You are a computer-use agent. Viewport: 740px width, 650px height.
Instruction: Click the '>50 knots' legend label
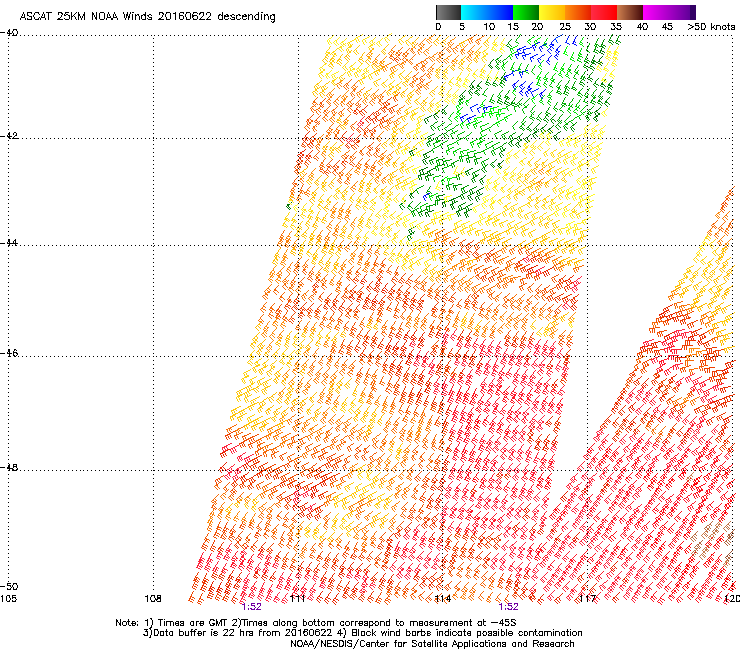coord(711,27)
